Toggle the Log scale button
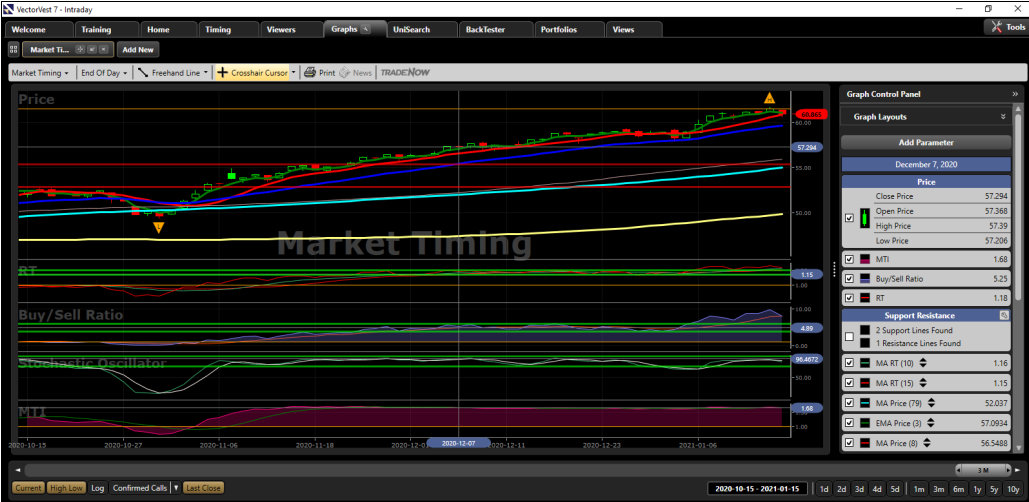 (x=97, y=488)
